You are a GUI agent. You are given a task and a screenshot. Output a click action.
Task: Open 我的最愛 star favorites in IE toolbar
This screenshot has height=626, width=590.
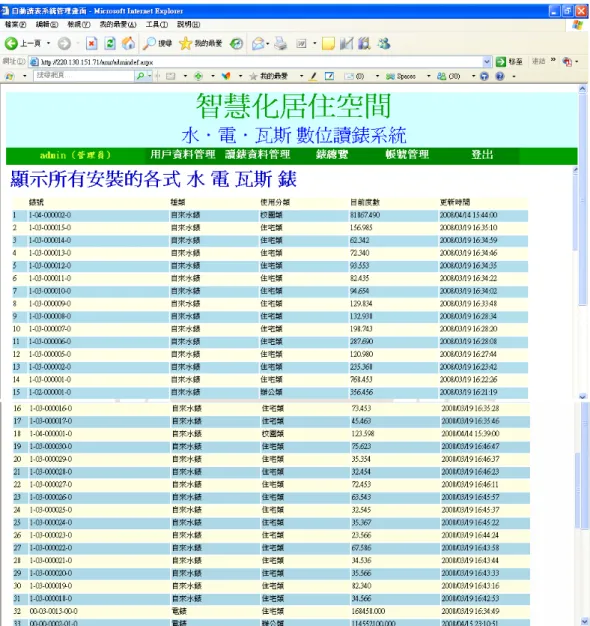click(201, 44)
